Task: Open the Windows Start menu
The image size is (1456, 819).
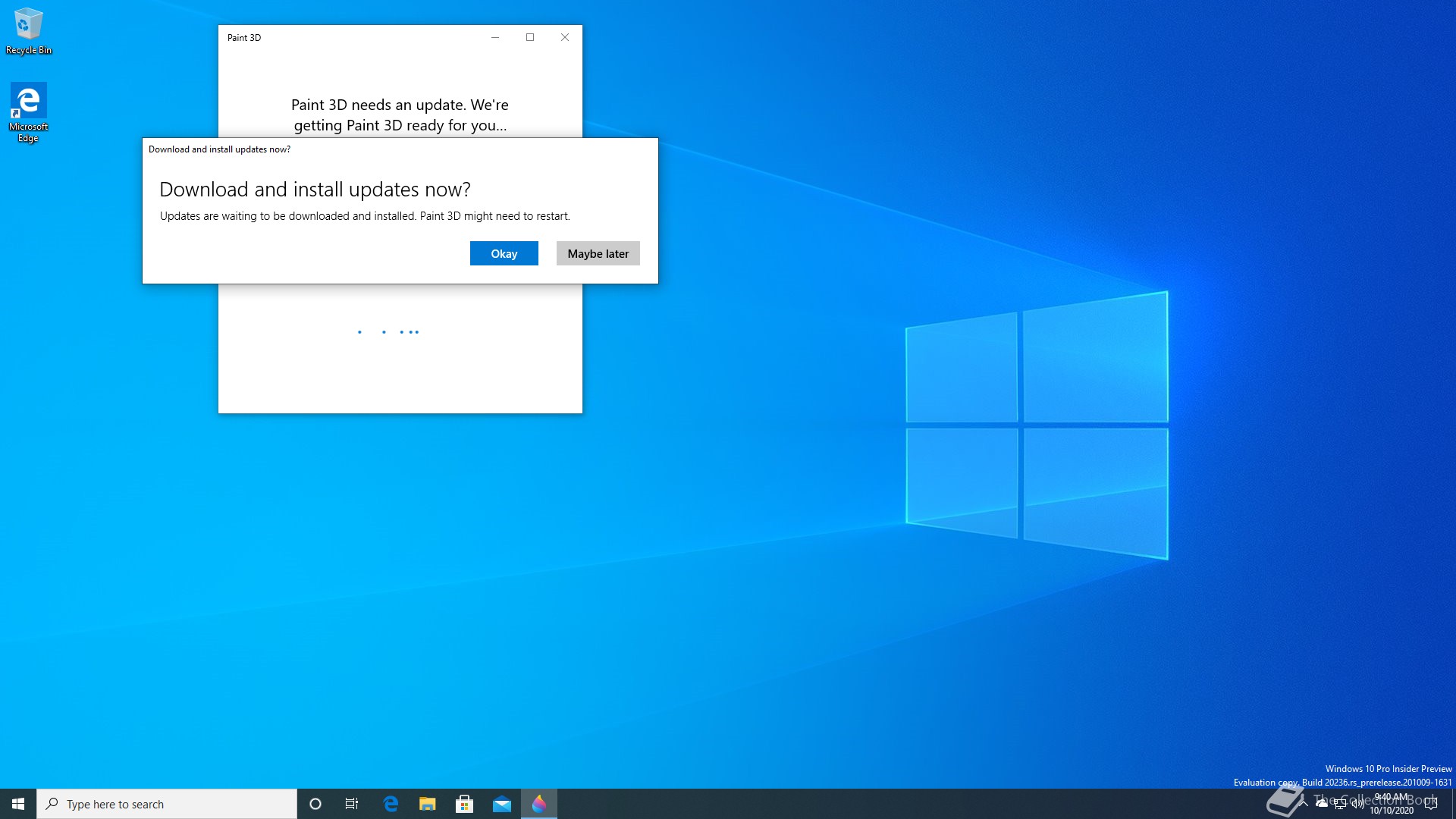Action: click(x=18, y=804)
